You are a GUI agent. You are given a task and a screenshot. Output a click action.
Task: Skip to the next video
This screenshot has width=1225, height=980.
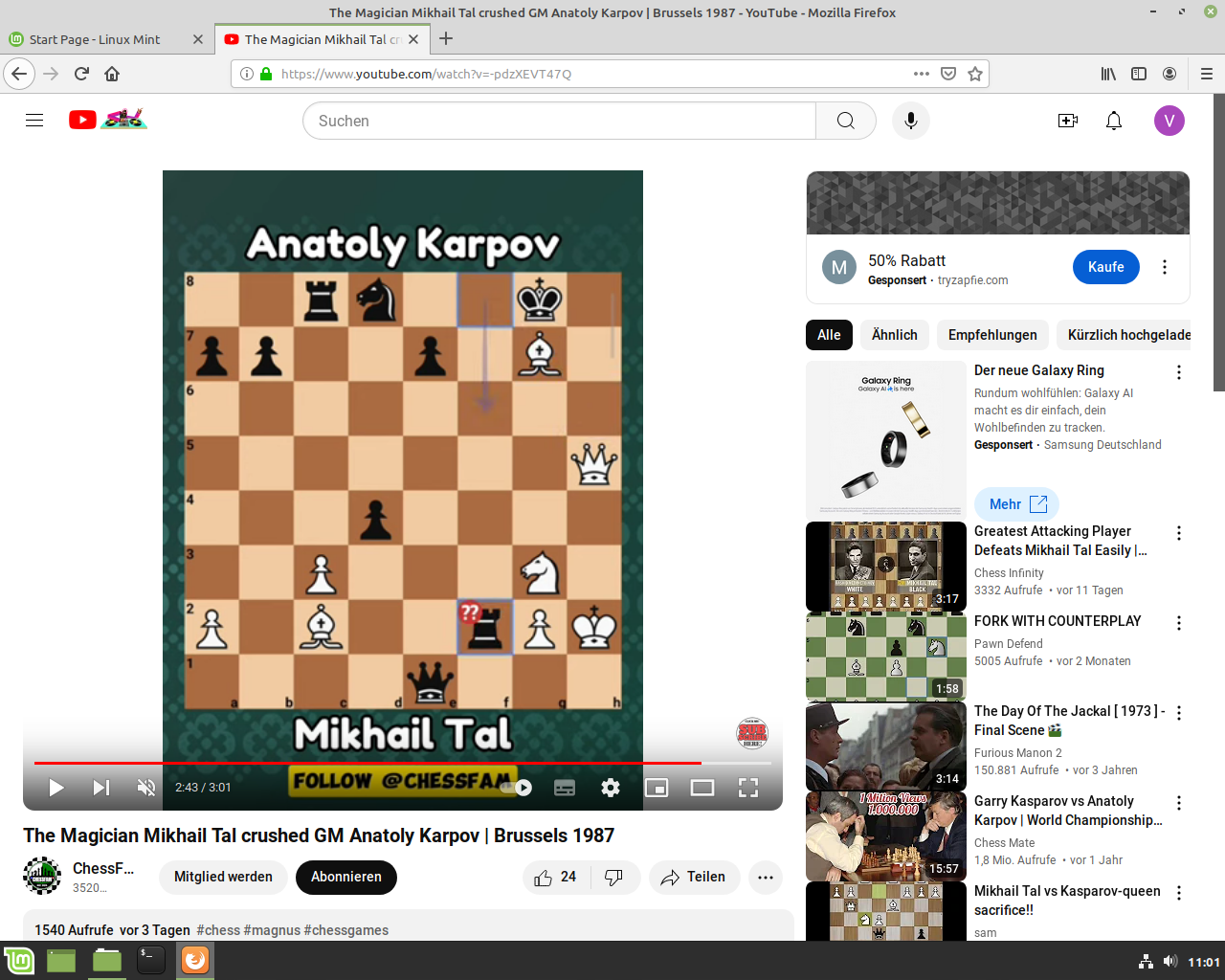[x=101, y=788]
